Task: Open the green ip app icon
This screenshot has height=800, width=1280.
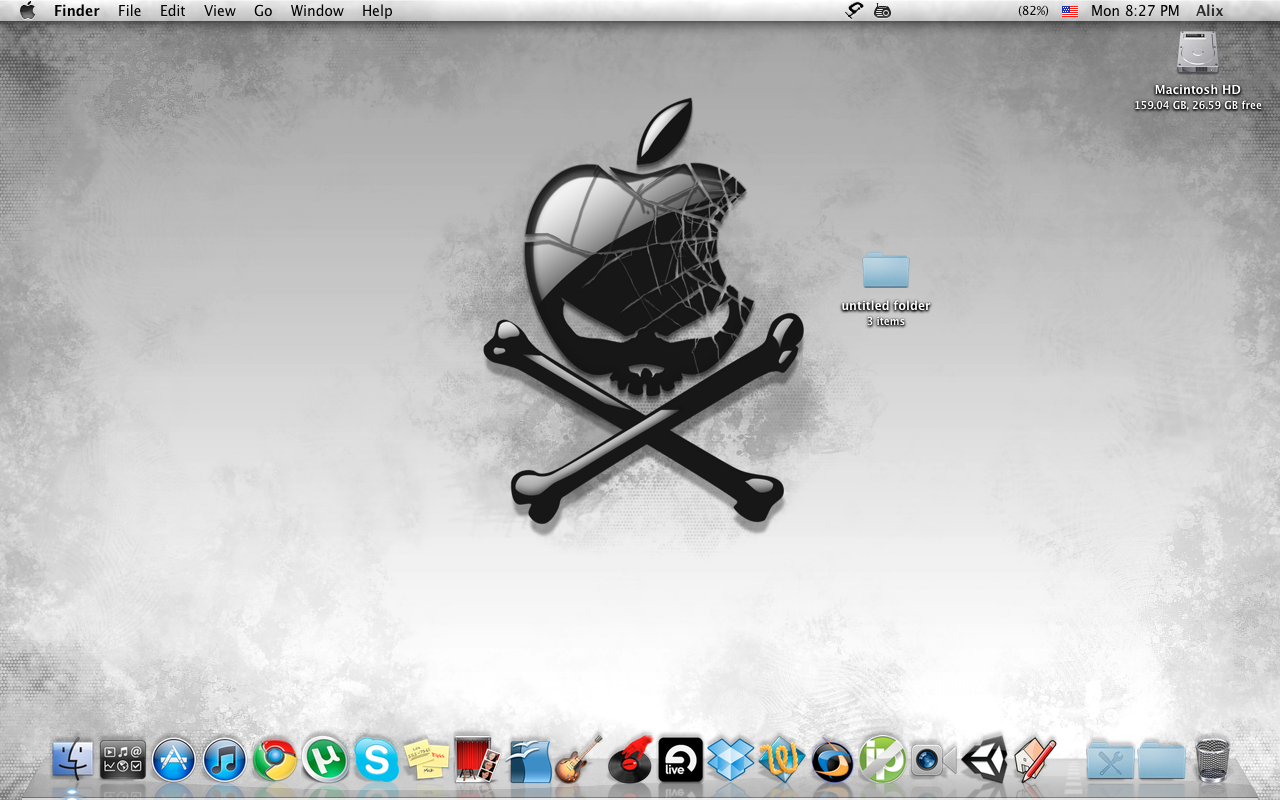Action: click(x=882, y=760)
